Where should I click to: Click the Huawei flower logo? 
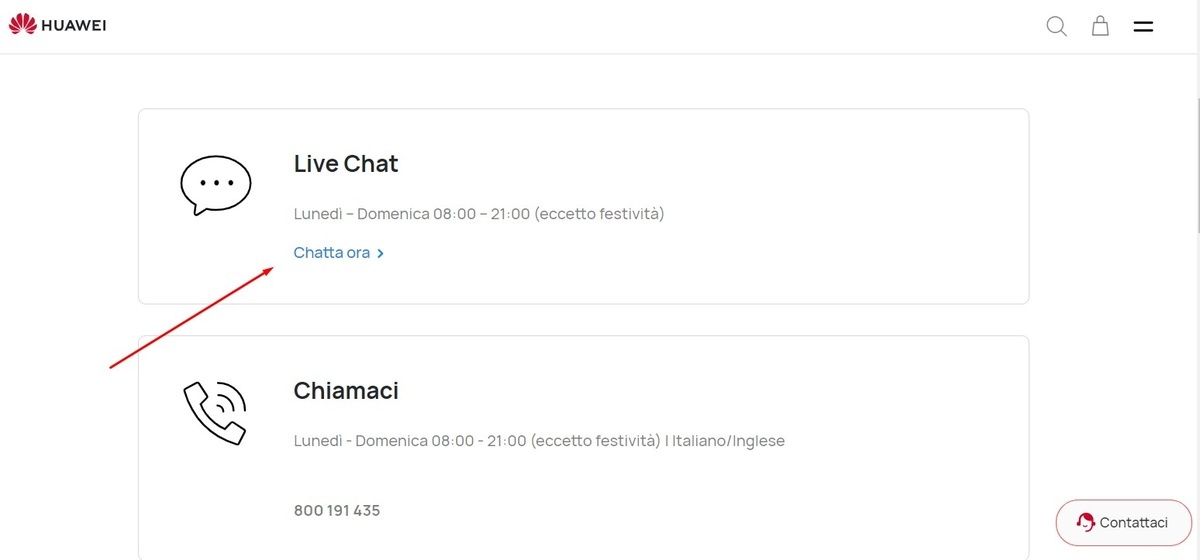[22, 25]
